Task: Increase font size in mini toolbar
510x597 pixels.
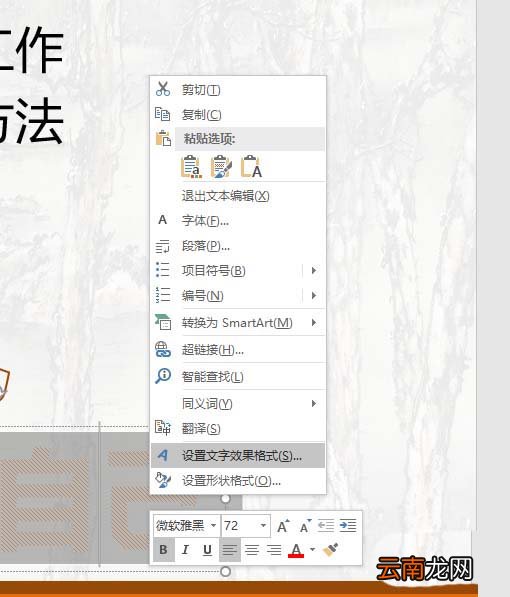Action: pos(283,526)
